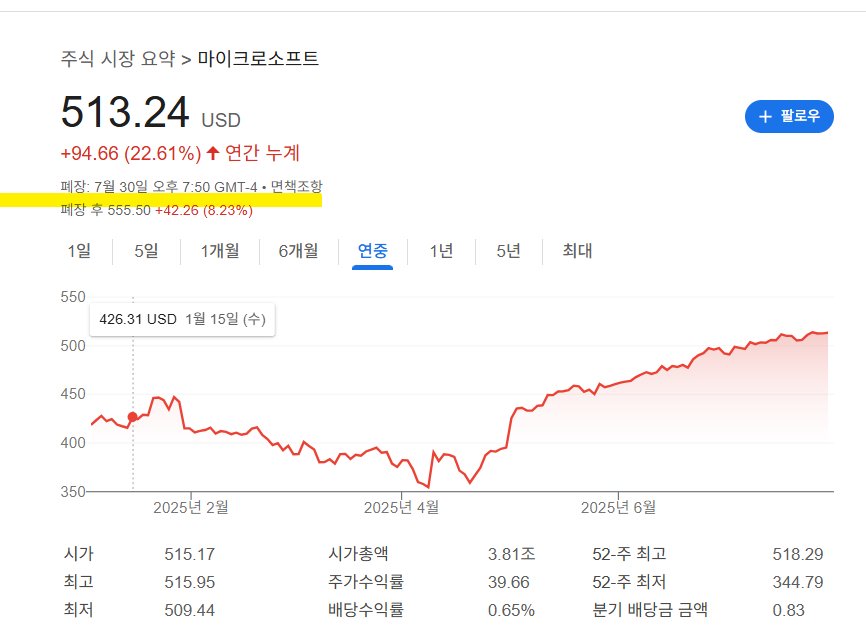Select the 5일 time range tab
866x643 pixels.
[x=146, y=251]
